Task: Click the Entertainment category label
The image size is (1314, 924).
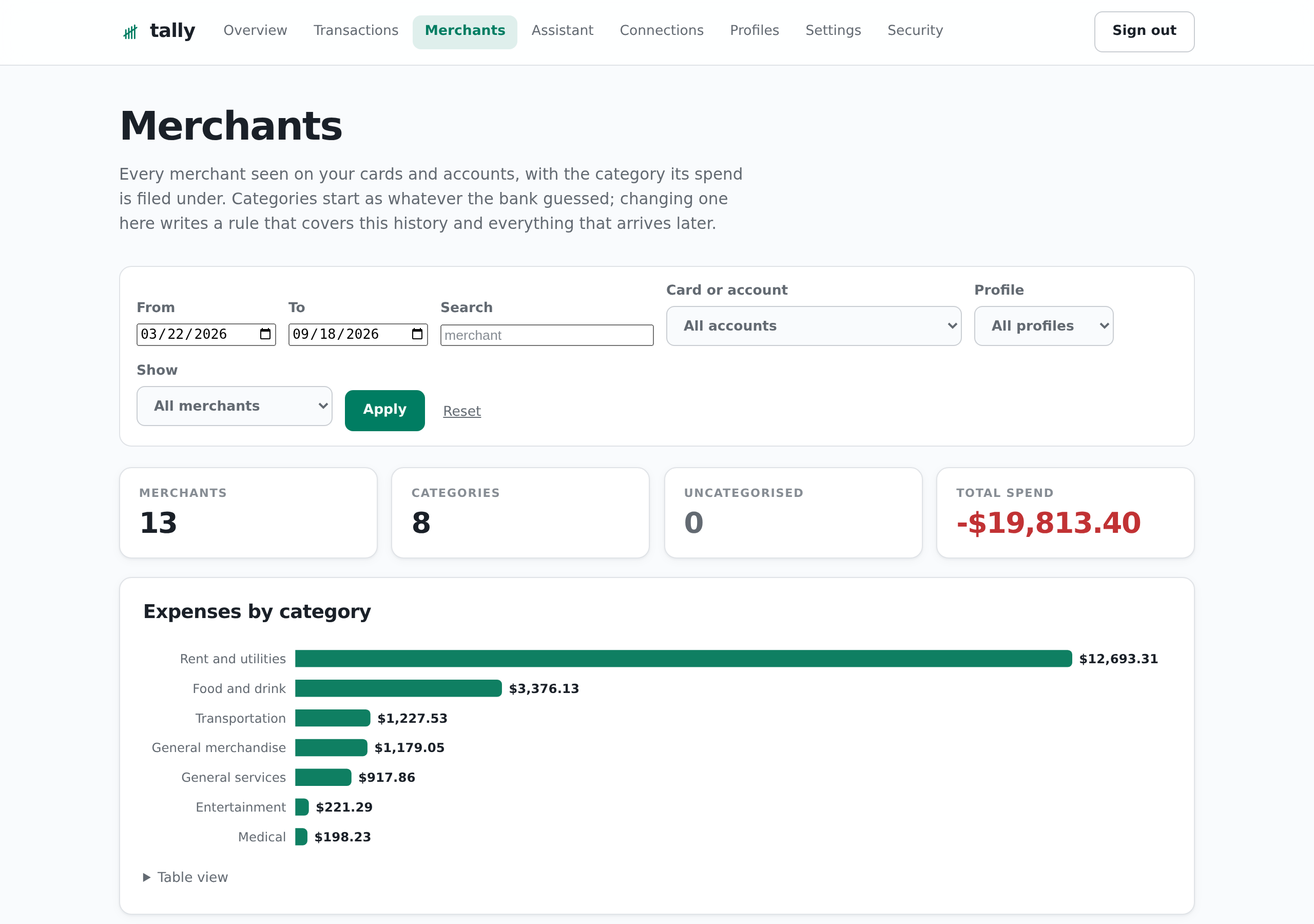Action: [x=240, y=807]
